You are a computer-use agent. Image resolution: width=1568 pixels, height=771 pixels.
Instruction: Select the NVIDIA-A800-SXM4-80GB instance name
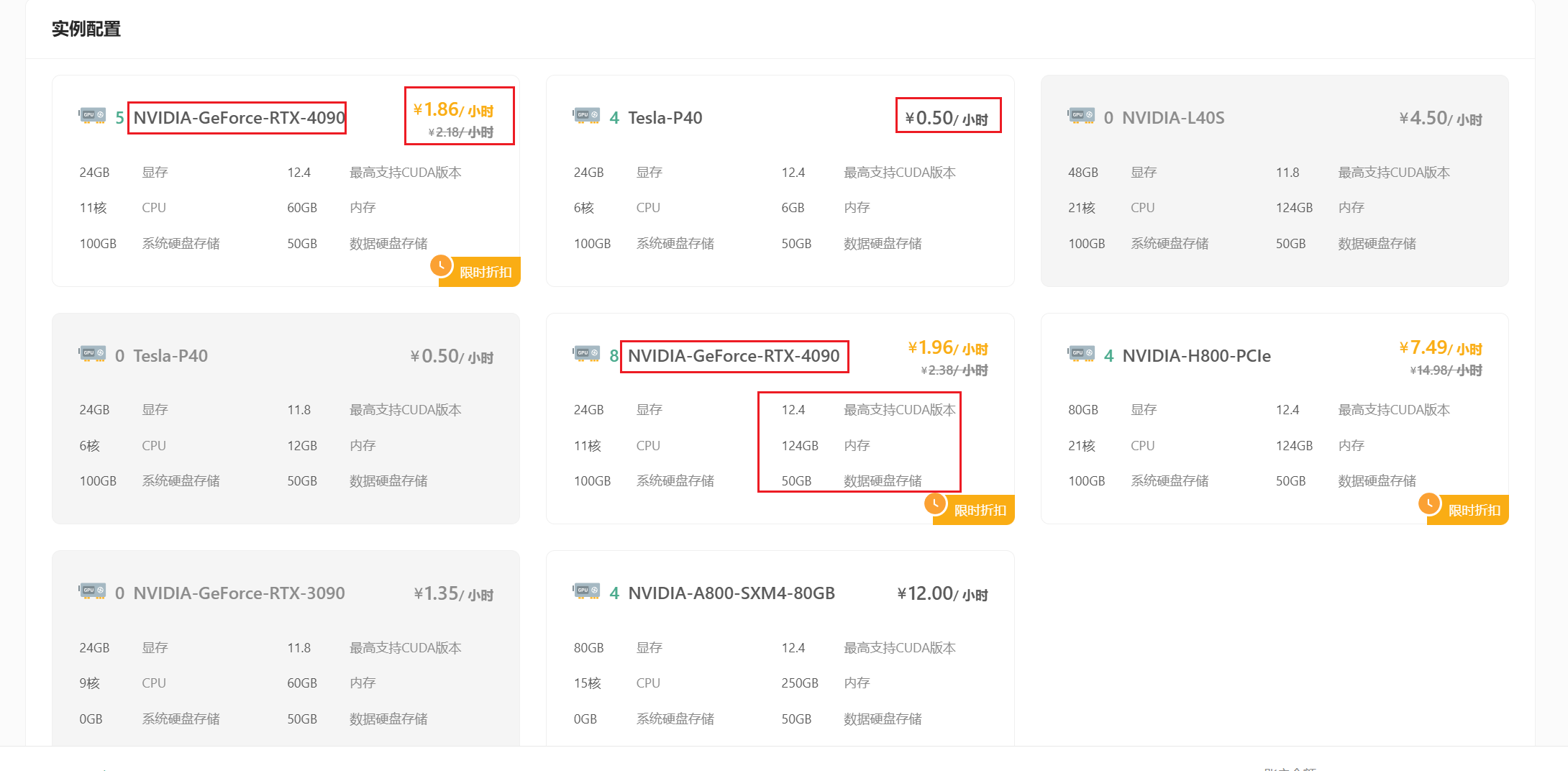[x=731, y=593]
